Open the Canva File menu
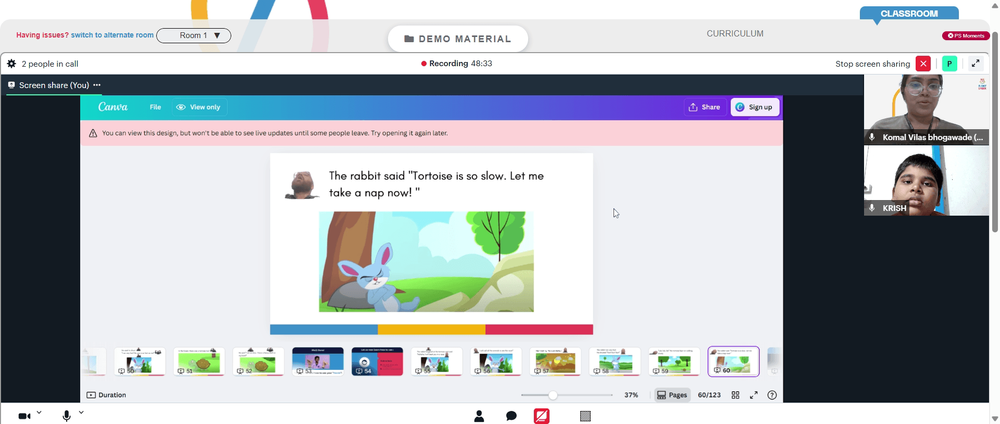The height and width of the screenshot is (424, 1000). [x=155, y=107]
